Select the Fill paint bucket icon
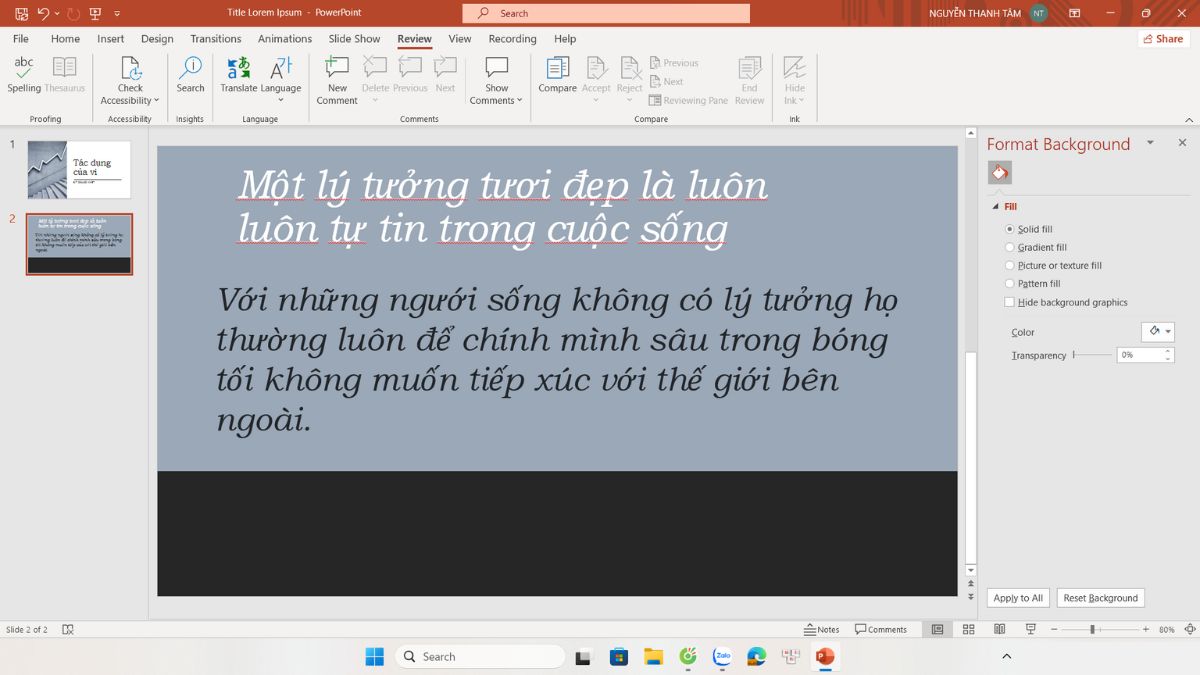 click(x=1000, y=172)
